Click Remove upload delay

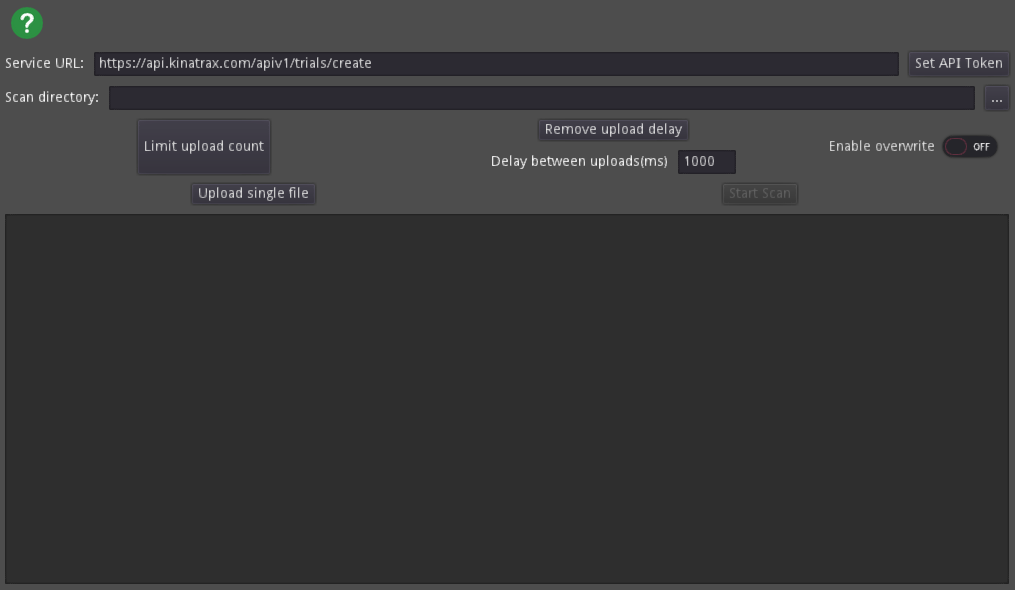(x=613, y=130)
